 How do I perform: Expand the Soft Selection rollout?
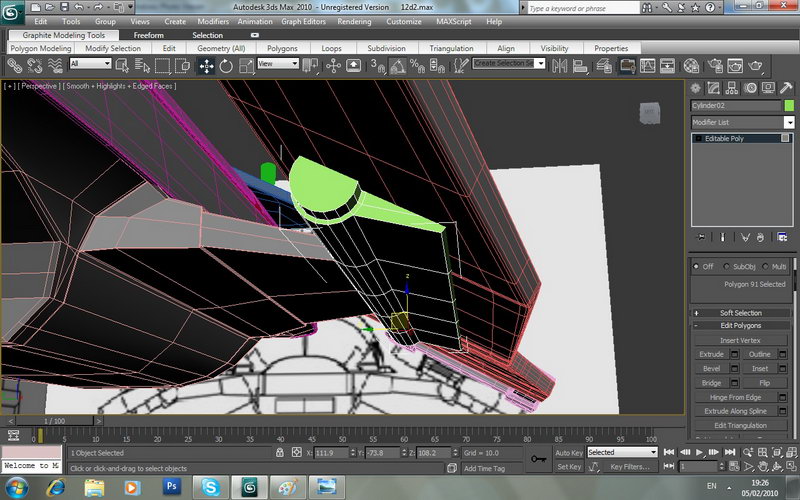[740, 313]
